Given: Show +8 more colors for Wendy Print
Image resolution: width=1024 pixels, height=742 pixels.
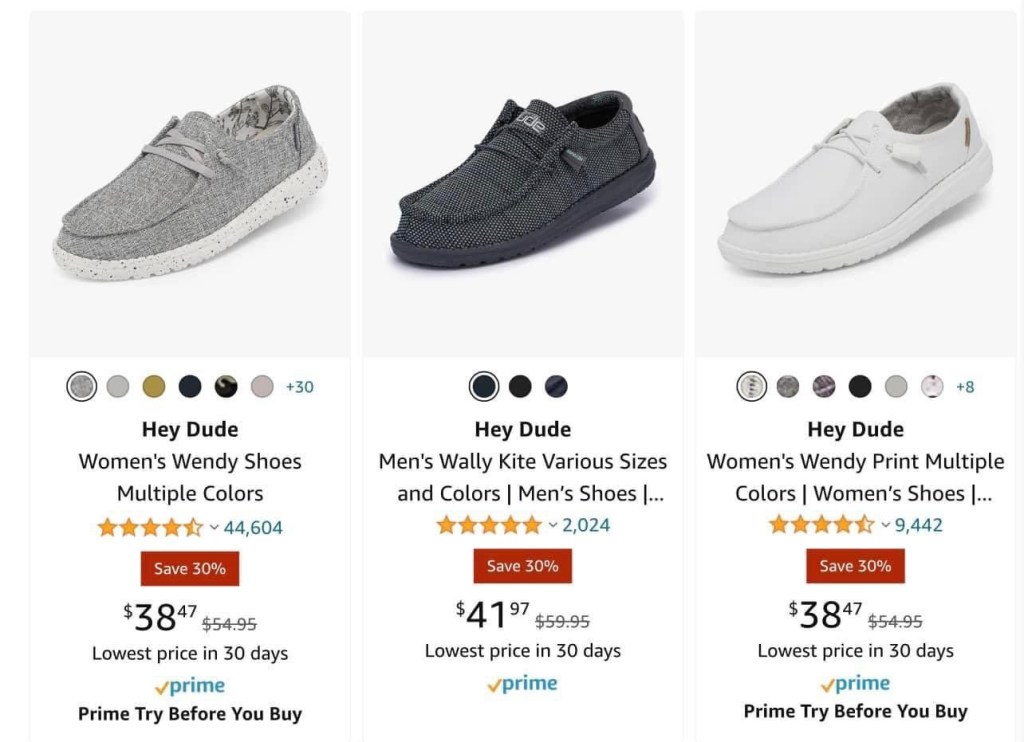Looking at the screenshot, I should point(965,387).
